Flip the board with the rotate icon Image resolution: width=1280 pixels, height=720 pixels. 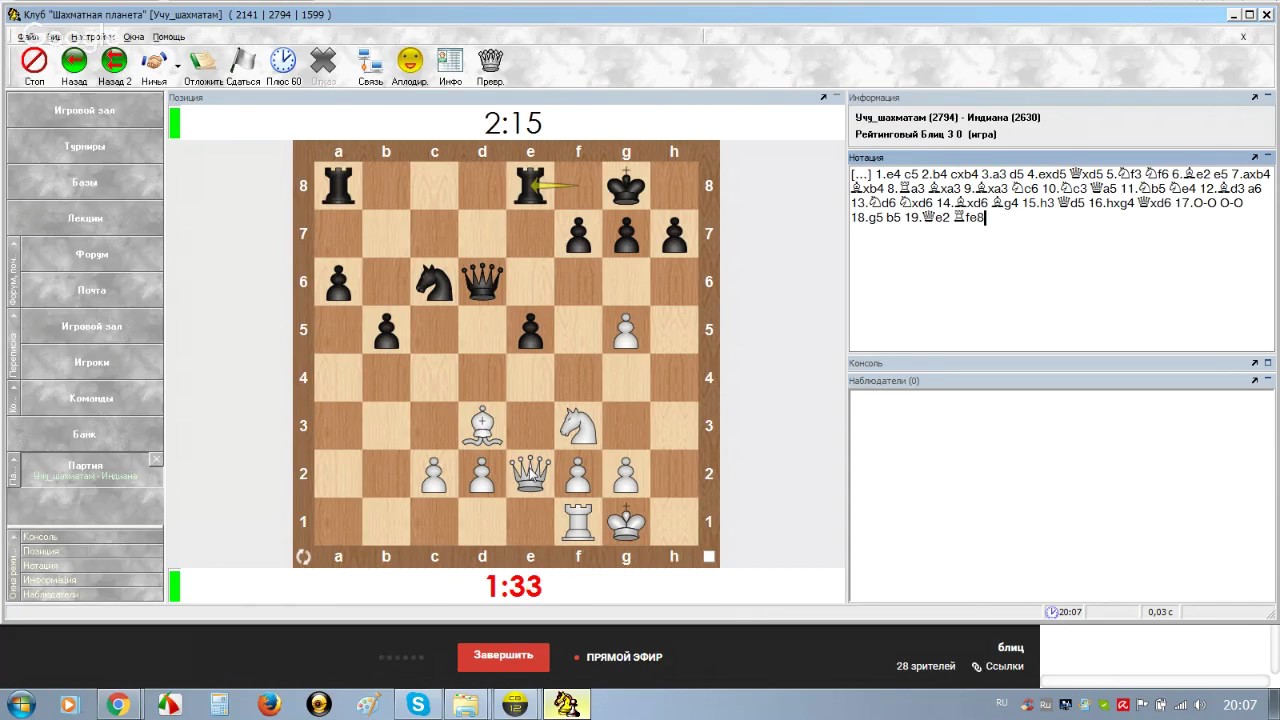coord(304,557)
